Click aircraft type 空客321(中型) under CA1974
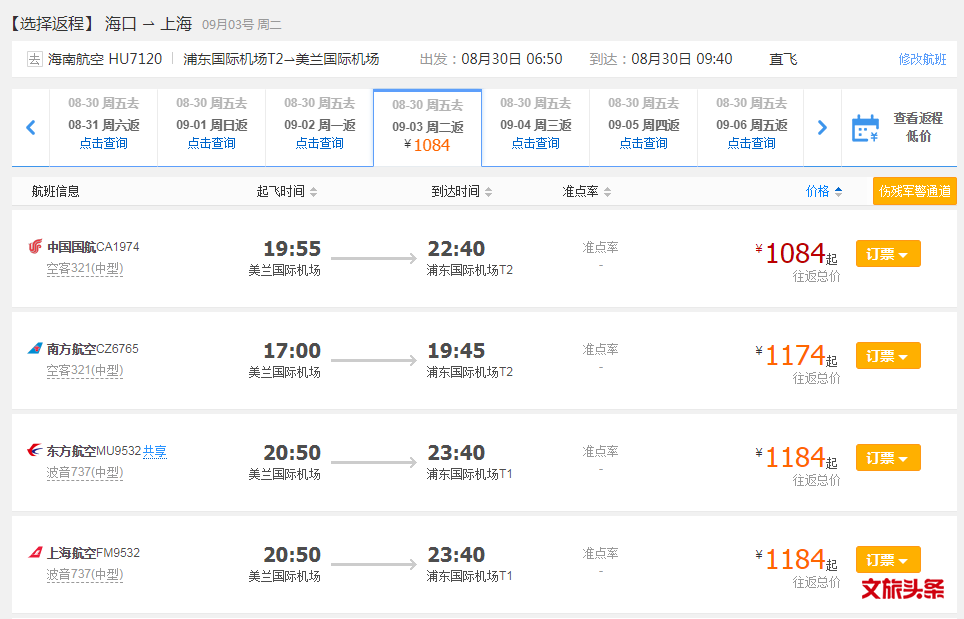Viewport: 964px width, 619px height. click(85, 269)
